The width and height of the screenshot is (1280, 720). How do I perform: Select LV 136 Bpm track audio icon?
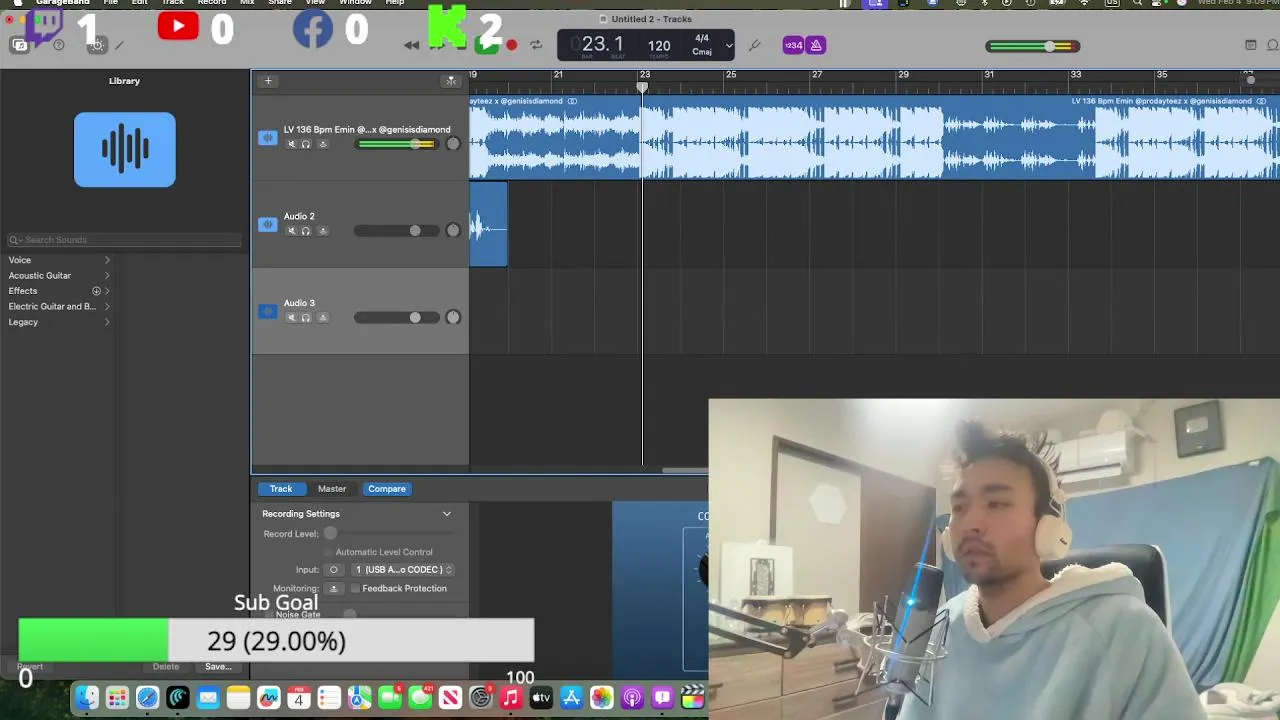(267, 138)
